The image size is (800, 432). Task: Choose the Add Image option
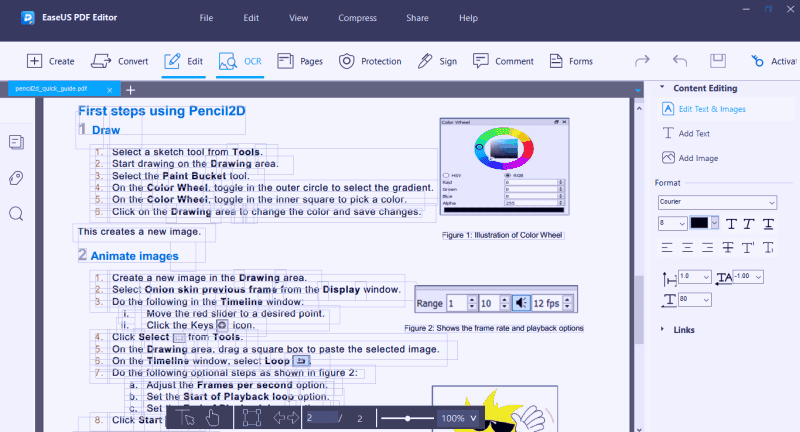pyautogui.click(x=690, y=158)
